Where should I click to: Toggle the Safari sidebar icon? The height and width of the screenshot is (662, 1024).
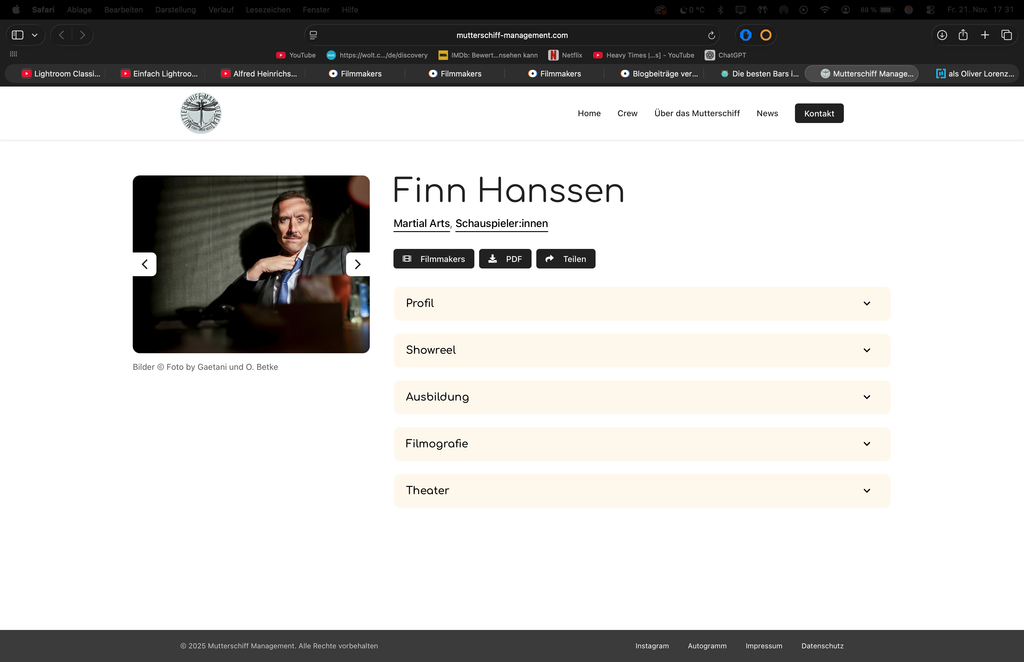pos(18,35)
